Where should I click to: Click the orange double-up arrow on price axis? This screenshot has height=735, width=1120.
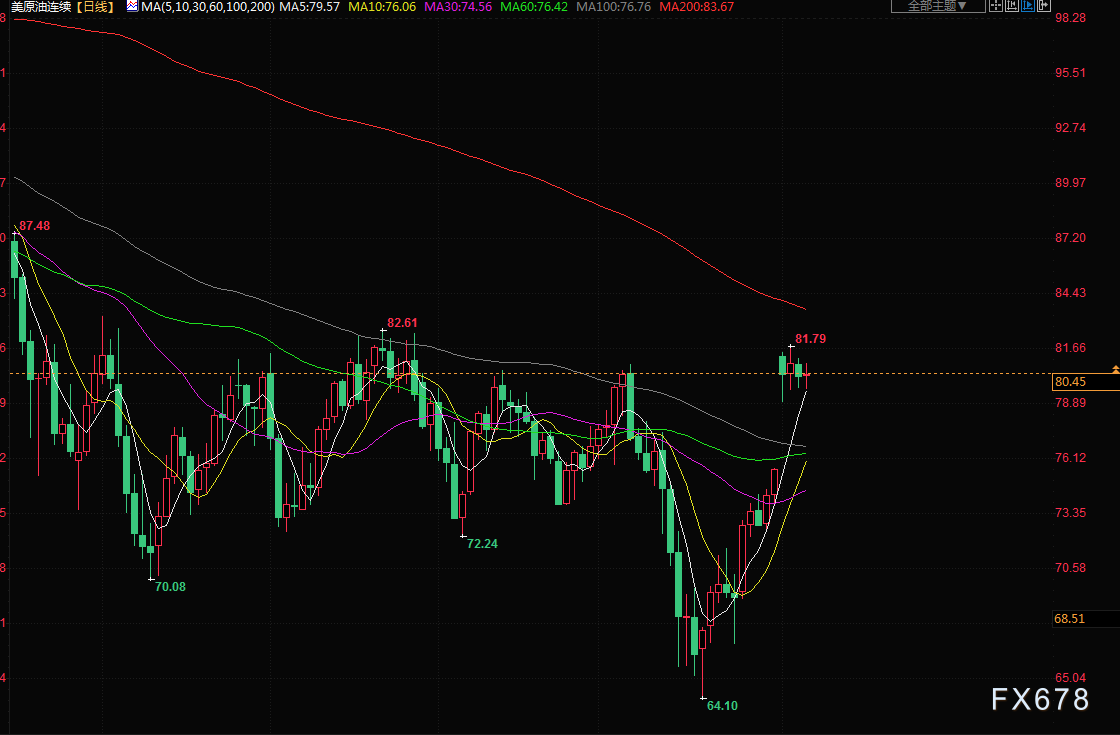(1115, 370)
